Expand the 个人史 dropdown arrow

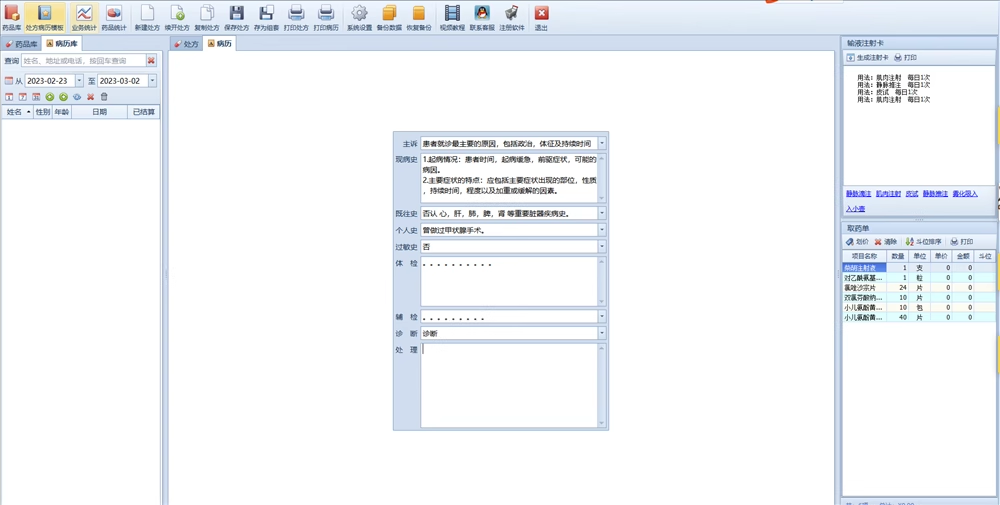pyautogui.click(x=602, y=230)
